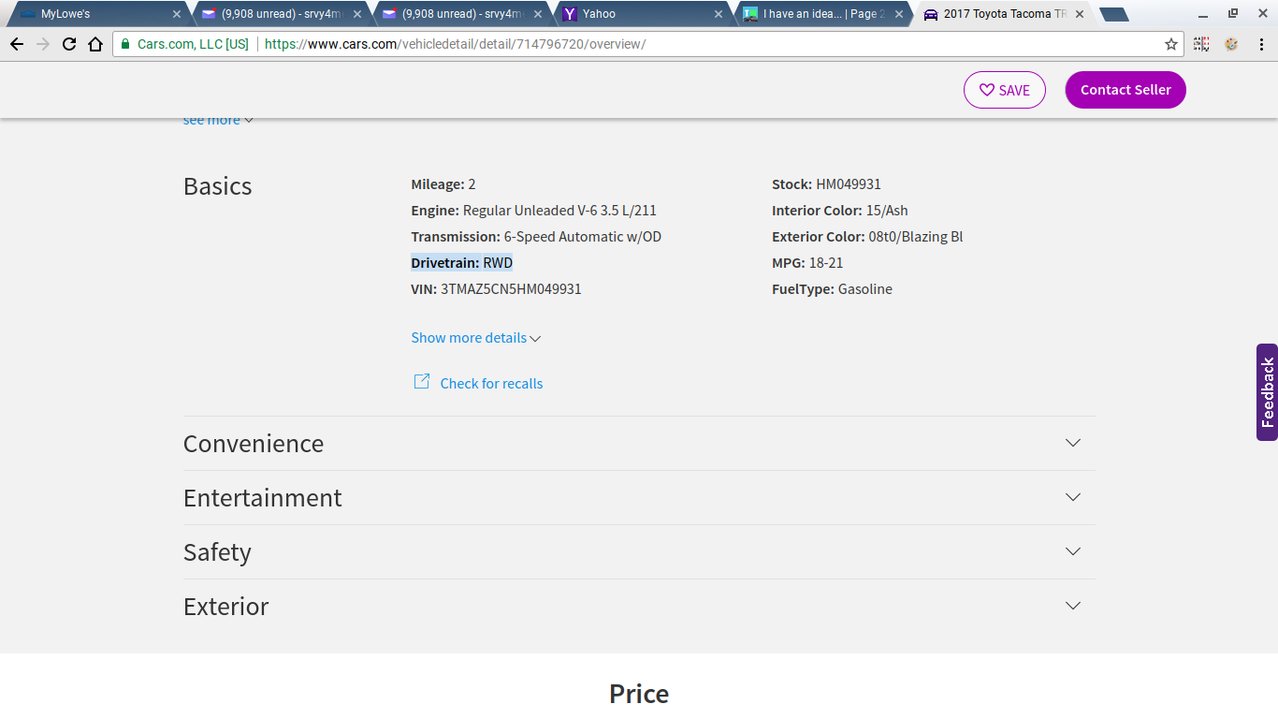Switch to the Yahoo tab

coord(641,14)
